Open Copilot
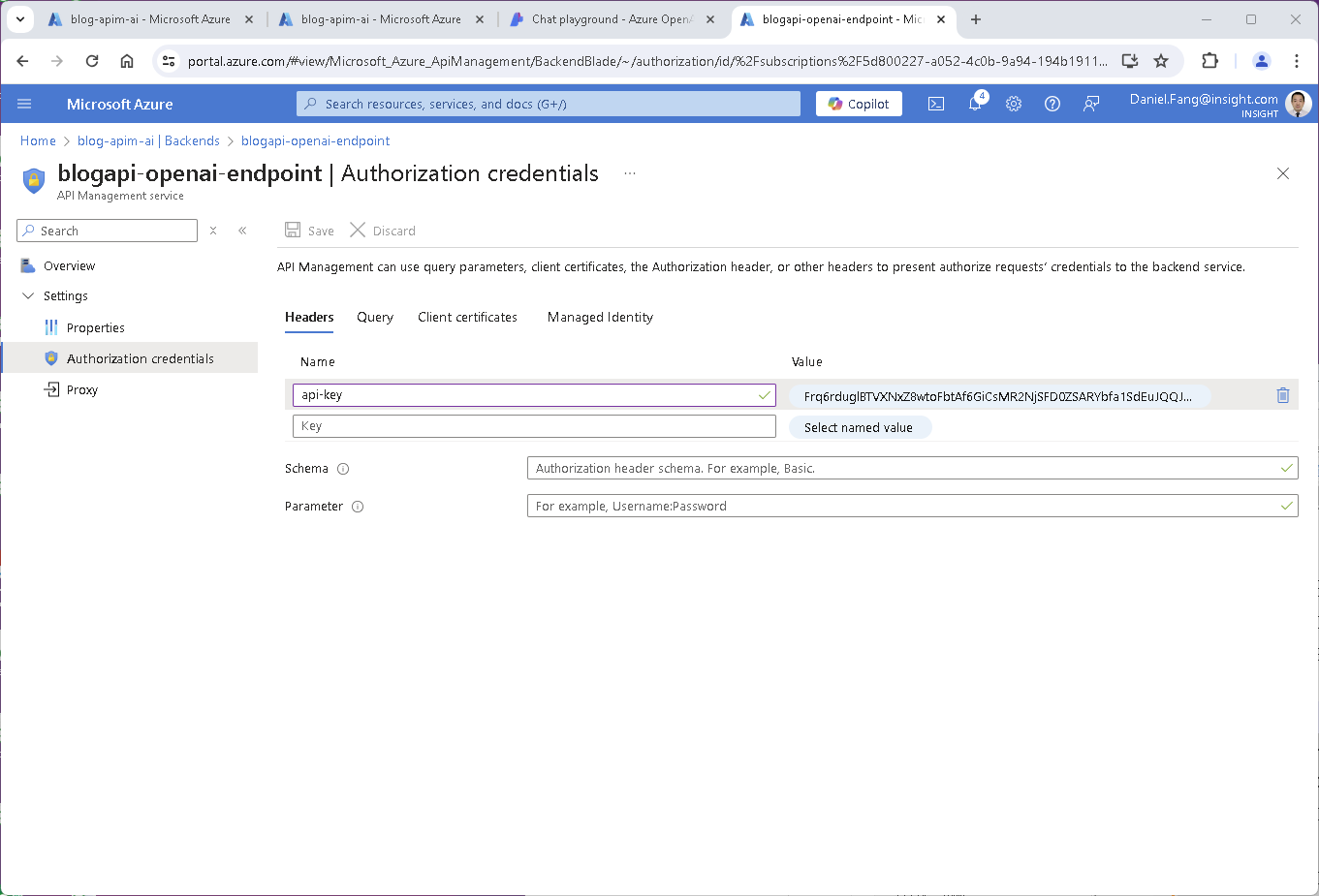 [x=859, y=104]
